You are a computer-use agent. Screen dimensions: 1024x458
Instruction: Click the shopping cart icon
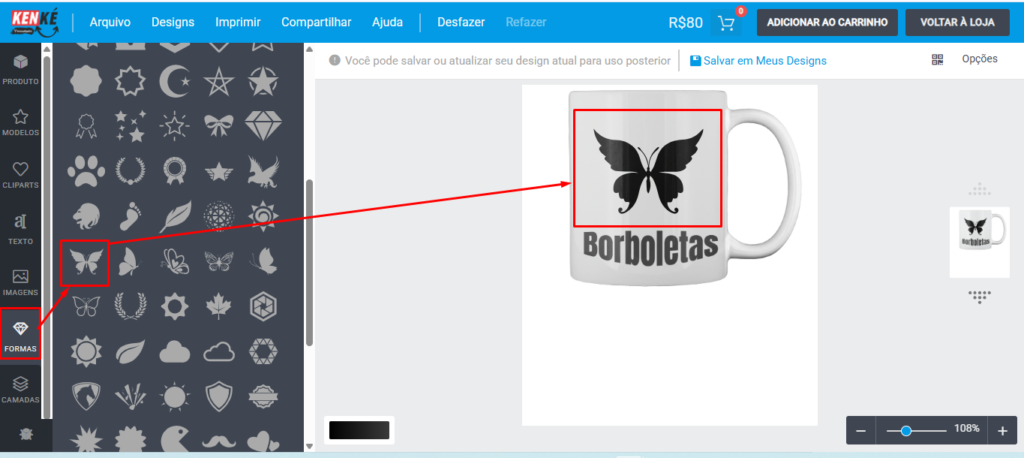(726, 22)
